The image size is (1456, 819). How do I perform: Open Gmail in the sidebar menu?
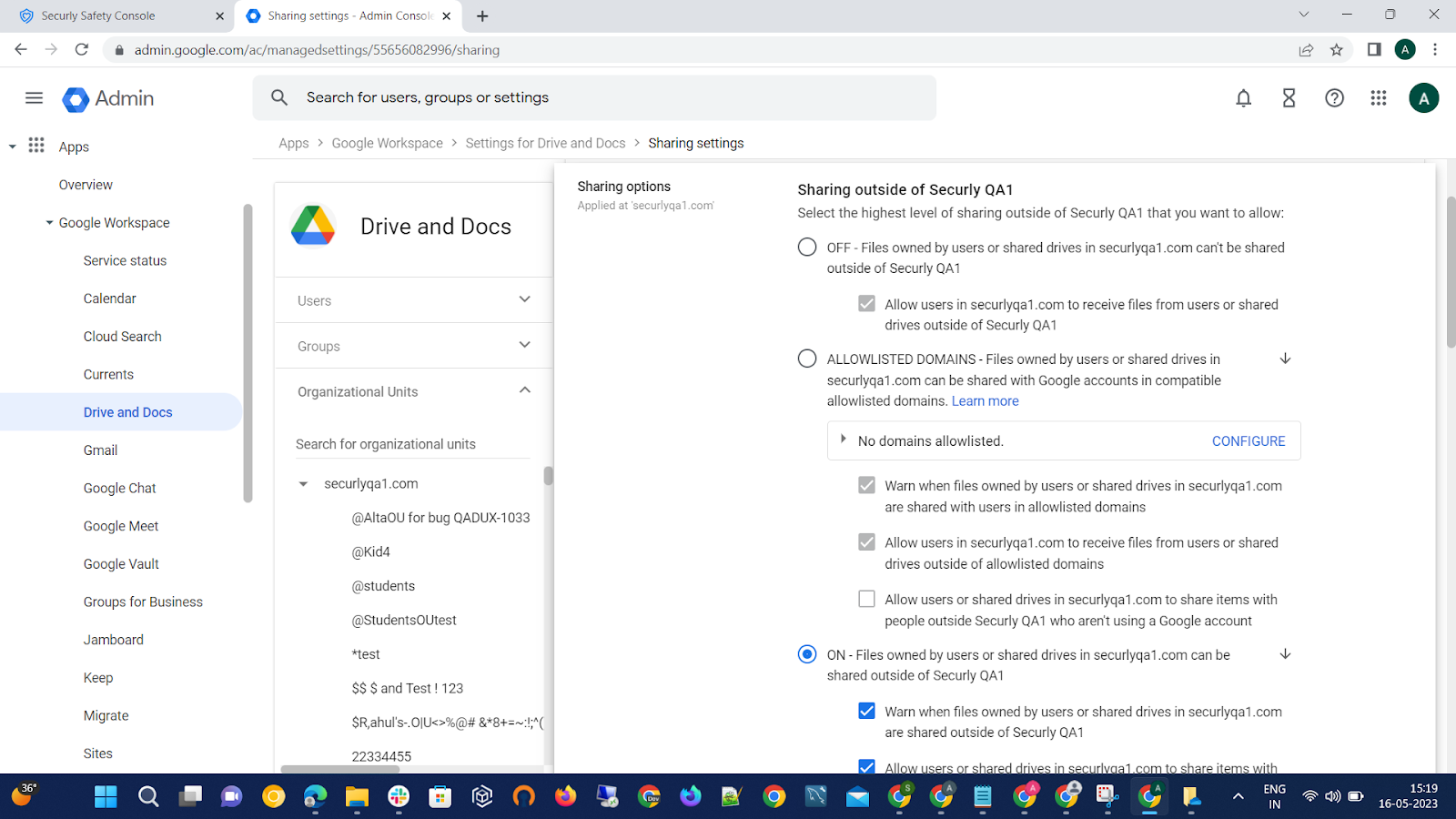click(x=100, y=450)
